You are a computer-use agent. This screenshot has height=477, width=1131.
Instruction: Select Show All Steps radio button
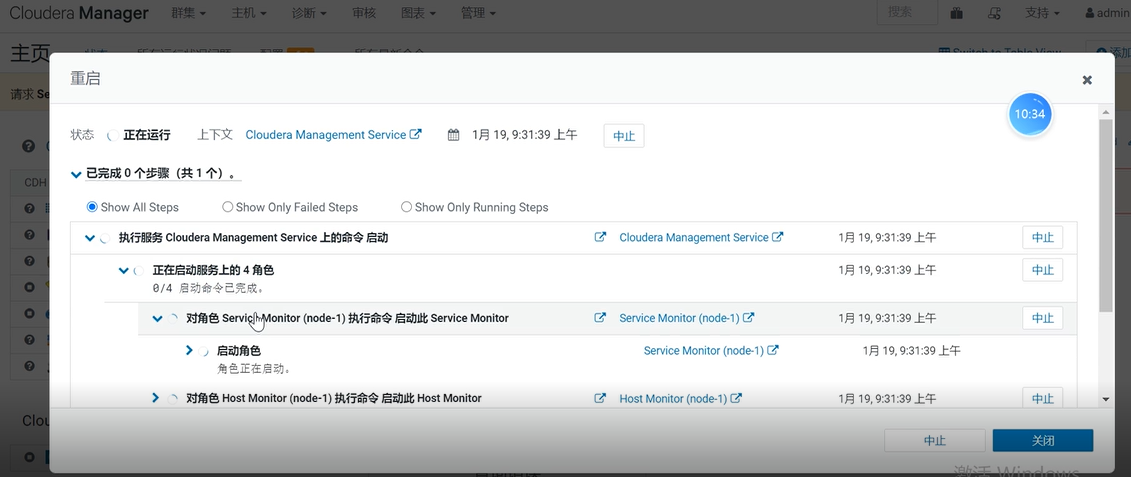click(x=92, y=207)
